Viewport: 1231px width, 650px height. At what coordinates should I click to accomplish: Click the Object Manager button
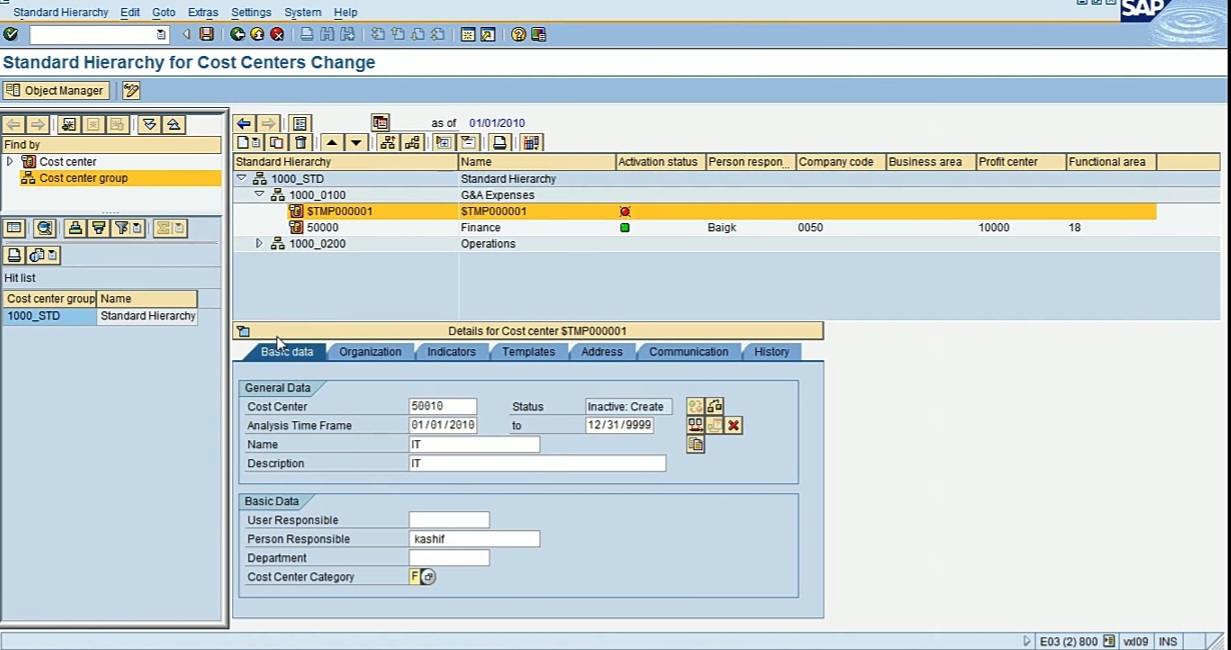click(55, 90)
